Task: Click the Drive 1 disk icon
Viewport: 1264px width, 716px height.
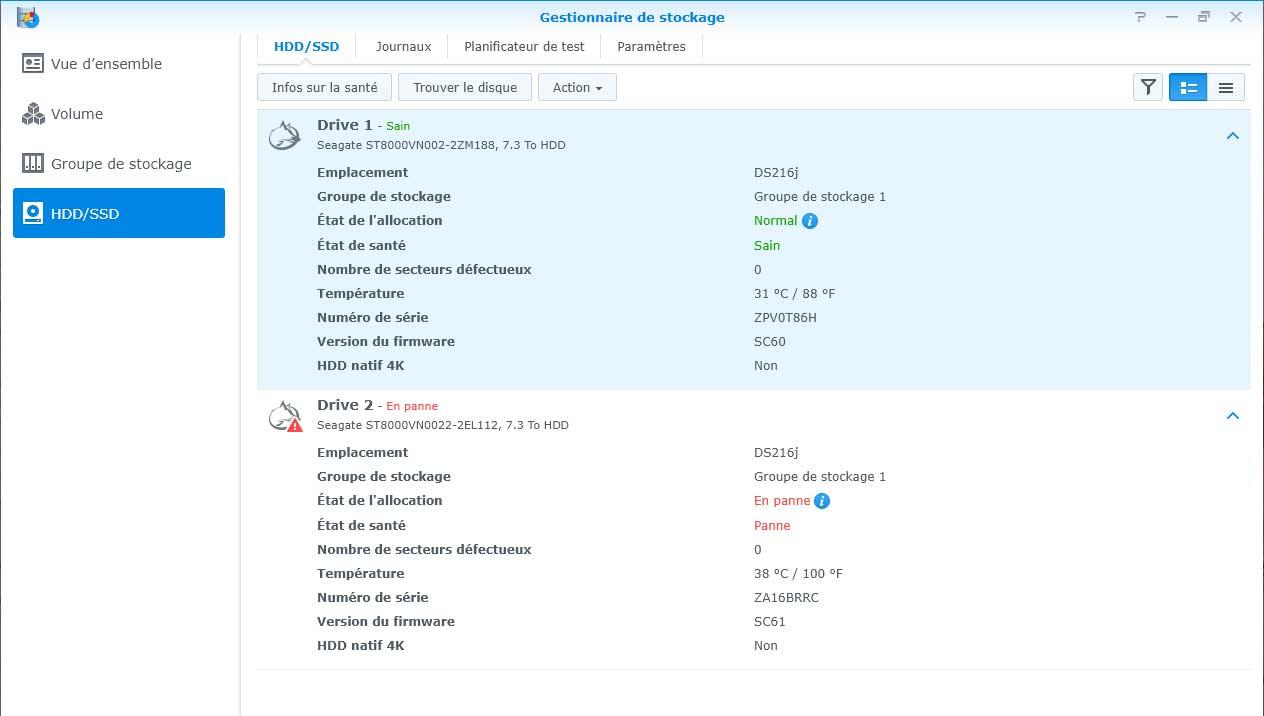Action: [x=285, y=136]
